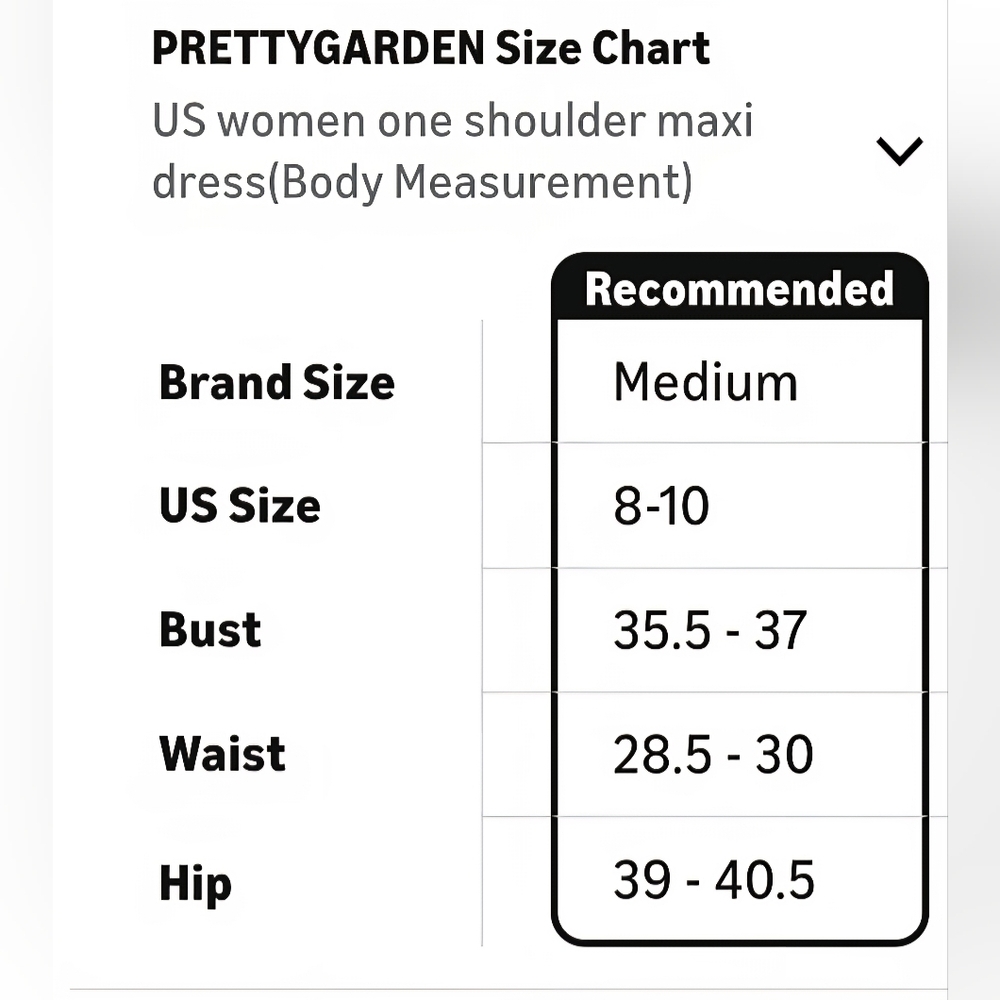
Task: Click the Hip row label
Action: tap(195, 883)
